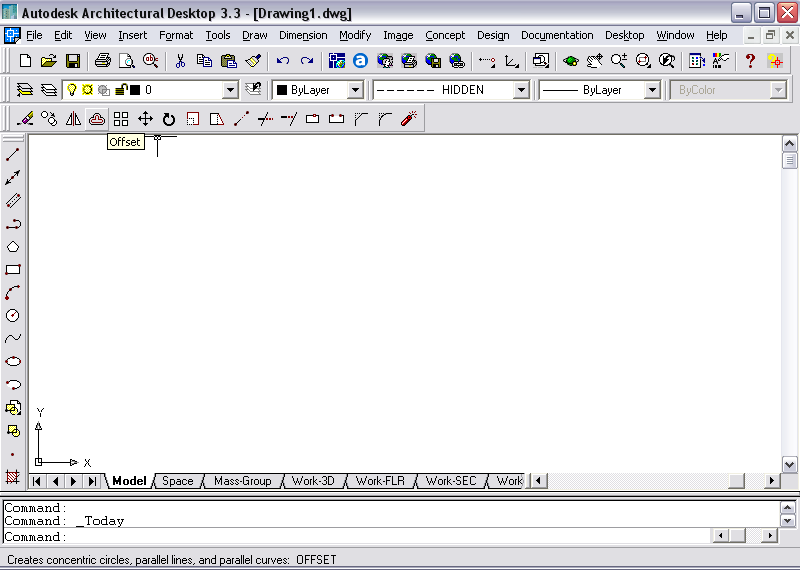Select the Explode tool
Viewport: 800px width, 570px height.
(409, 119)
